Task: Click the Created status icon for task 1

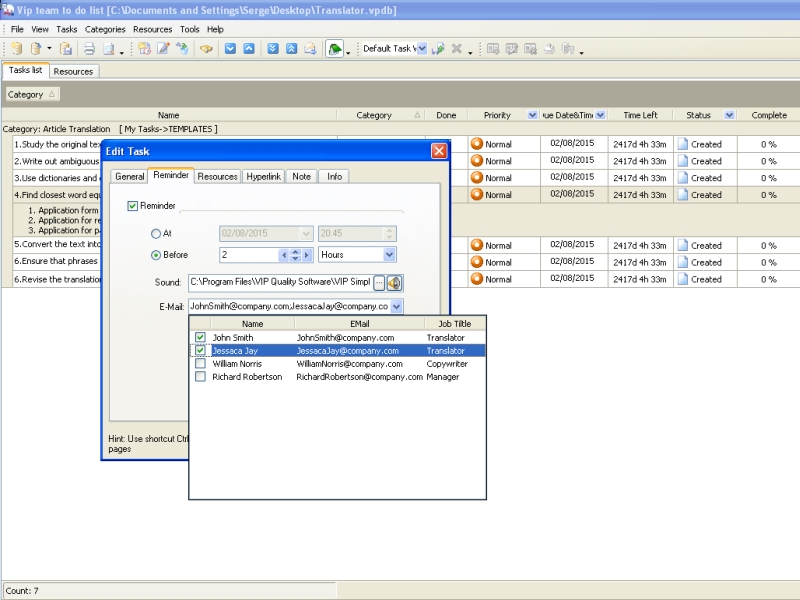Action: (683, 144)
